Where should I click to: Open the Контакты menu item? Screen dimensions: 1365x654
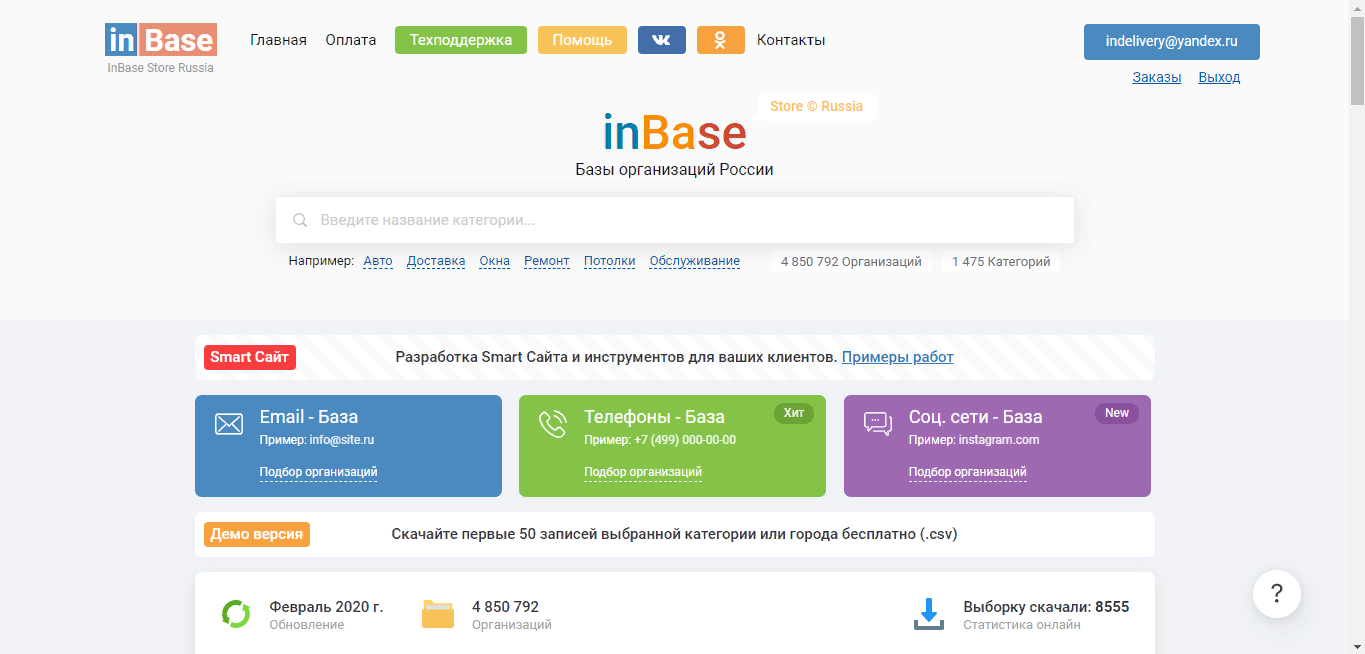pyautogui.click(x=791, y=40)
